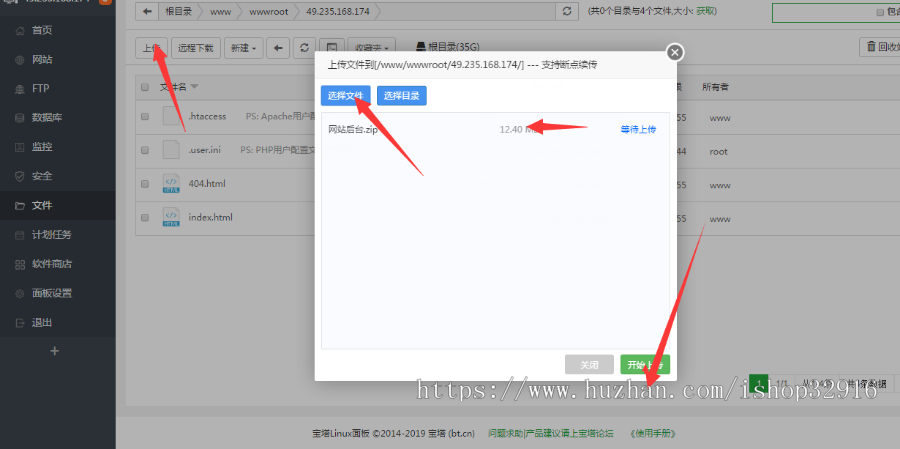Click the toolbar refresh button
900x449 pixels.
coord(304,48)
